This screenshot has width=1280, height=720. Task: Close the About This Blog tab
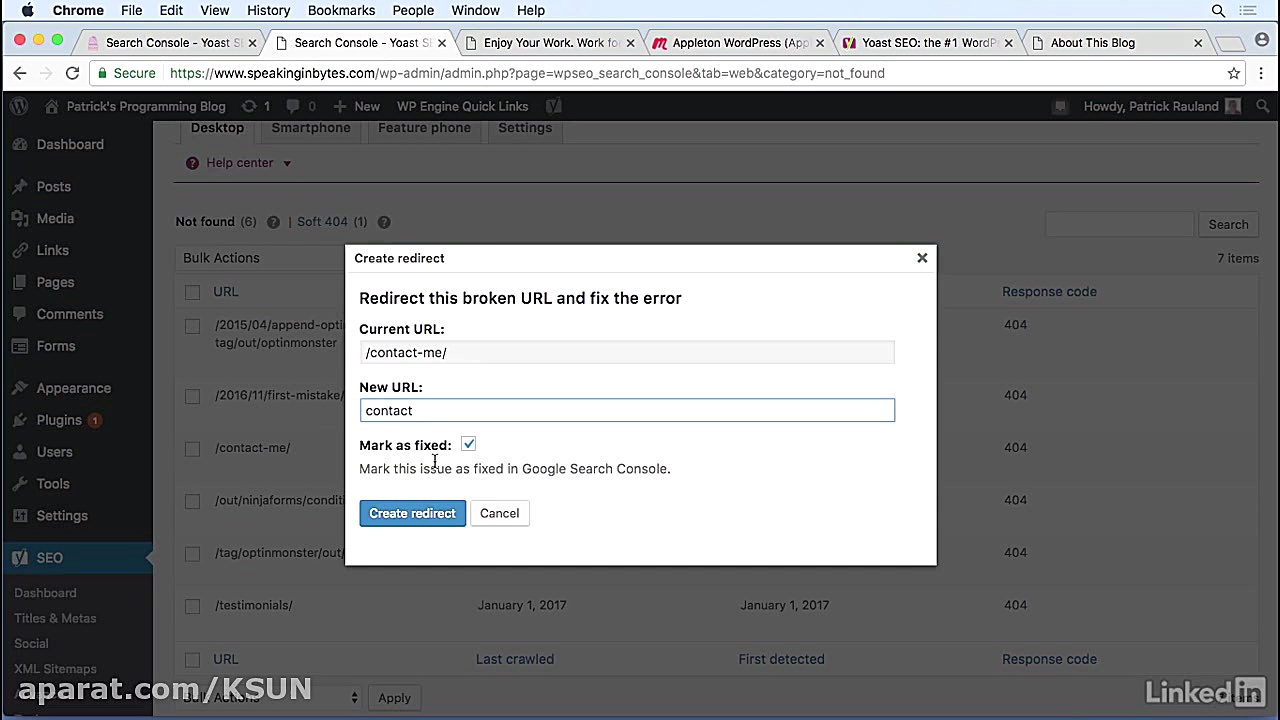coord(1198,43)
